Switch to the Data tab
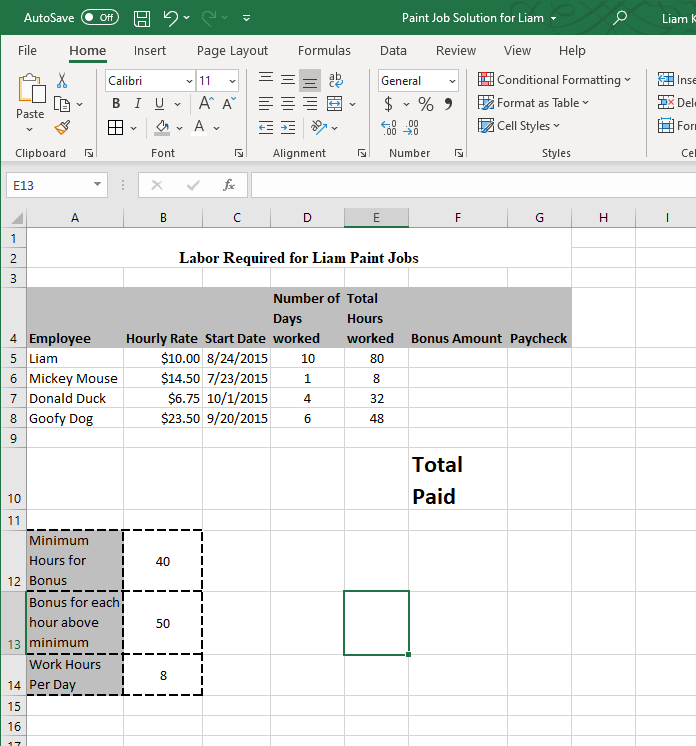This screenshot has height=746, width=696. coord(393,50)
